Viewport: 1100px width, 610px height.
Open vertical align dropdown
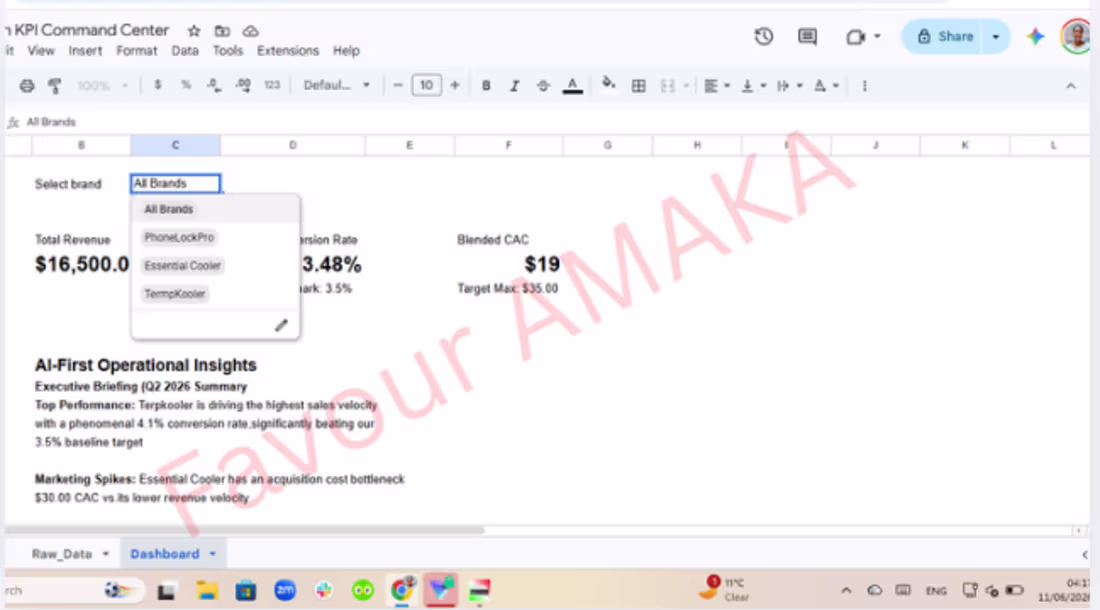click(753, 86)
